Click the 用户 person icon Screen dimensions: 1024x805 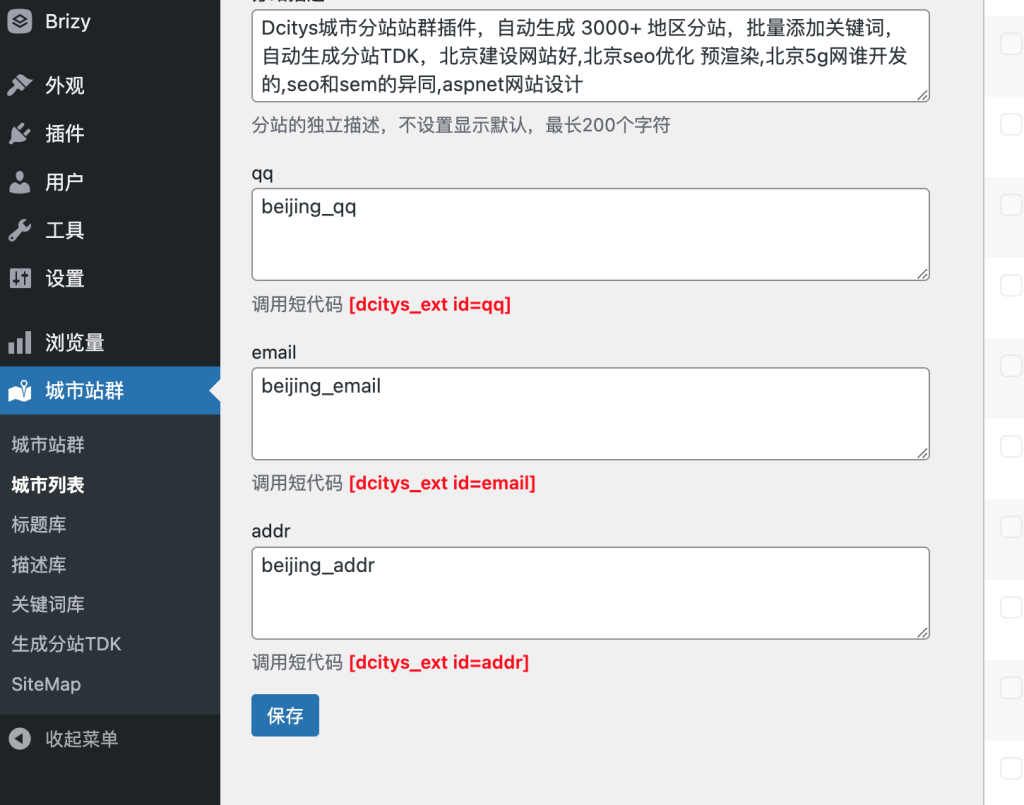point(20,182)
